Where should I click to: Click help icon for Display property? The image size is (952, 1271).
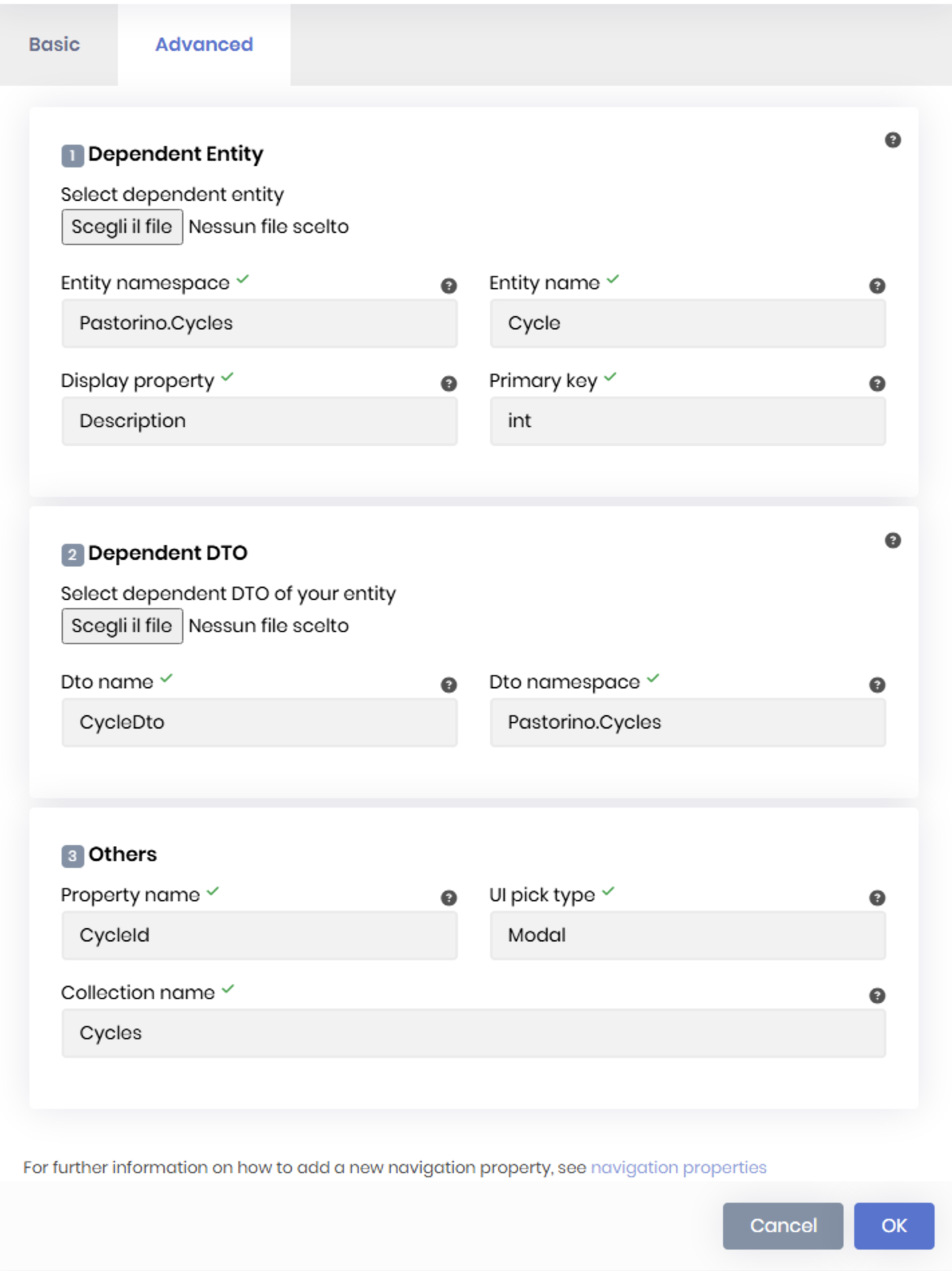[x=449, y=384]
